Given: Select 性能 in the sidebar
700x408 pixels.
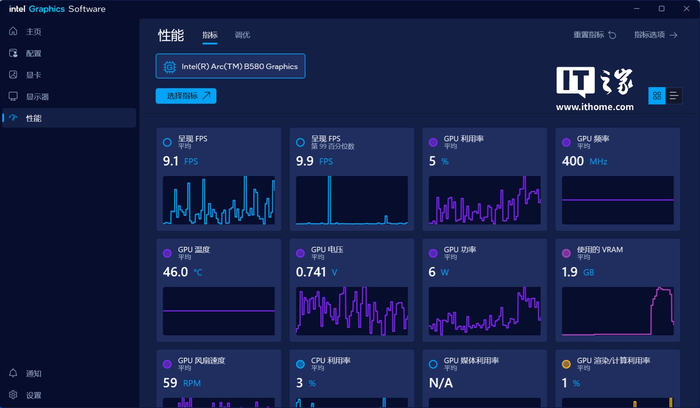Looking at the screenshot, I should (x=69, y=118).
